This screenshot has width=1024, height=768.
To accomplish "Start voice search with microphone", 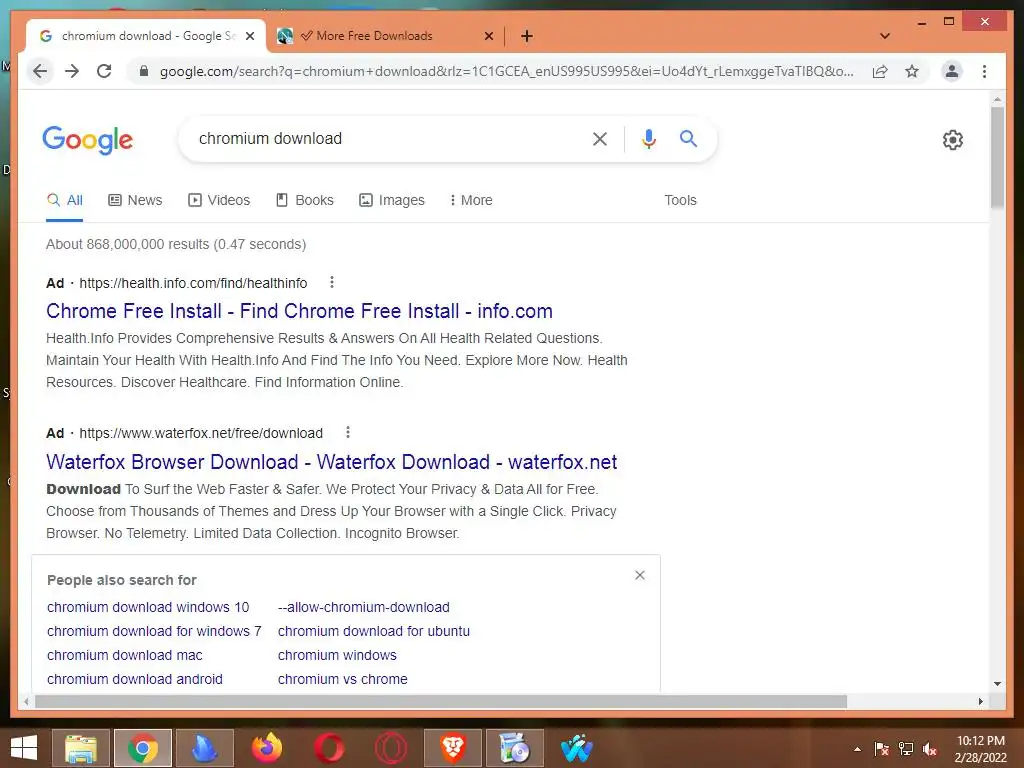I will 648,138.
